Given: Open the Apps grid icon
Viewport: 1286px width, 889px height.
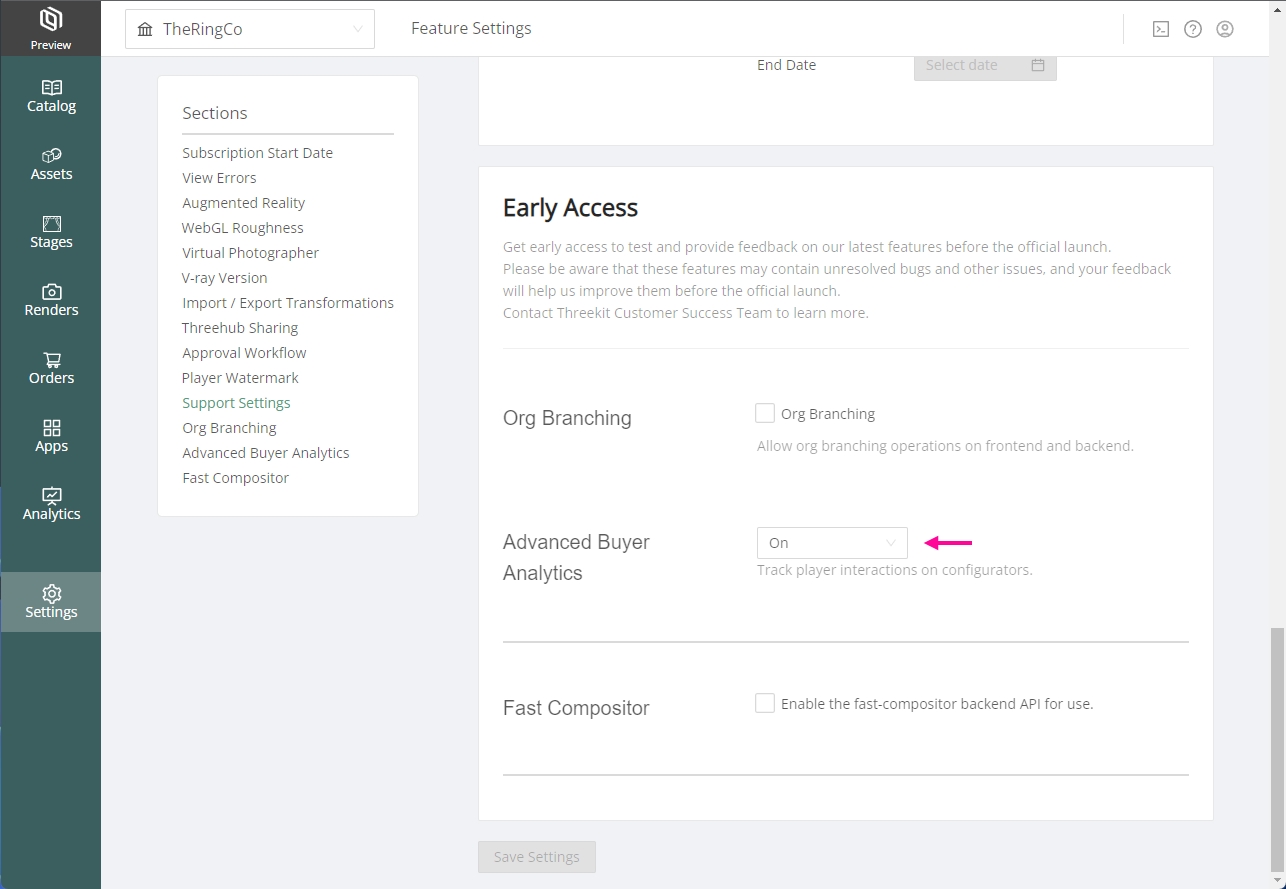Looking at the screenshot, I should pyautogui.click(x=51, y=428).
